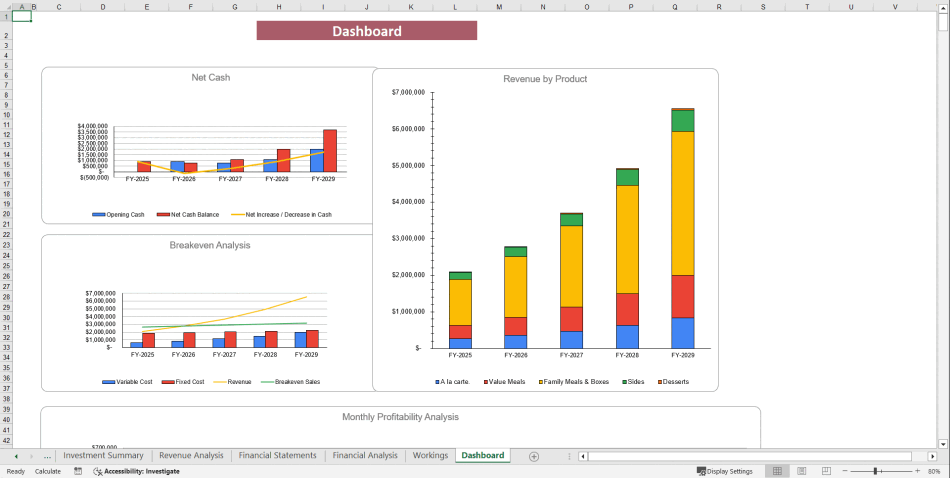Click the zoom out minus icon
Screen dimensions: 950x478
point(844,471)
